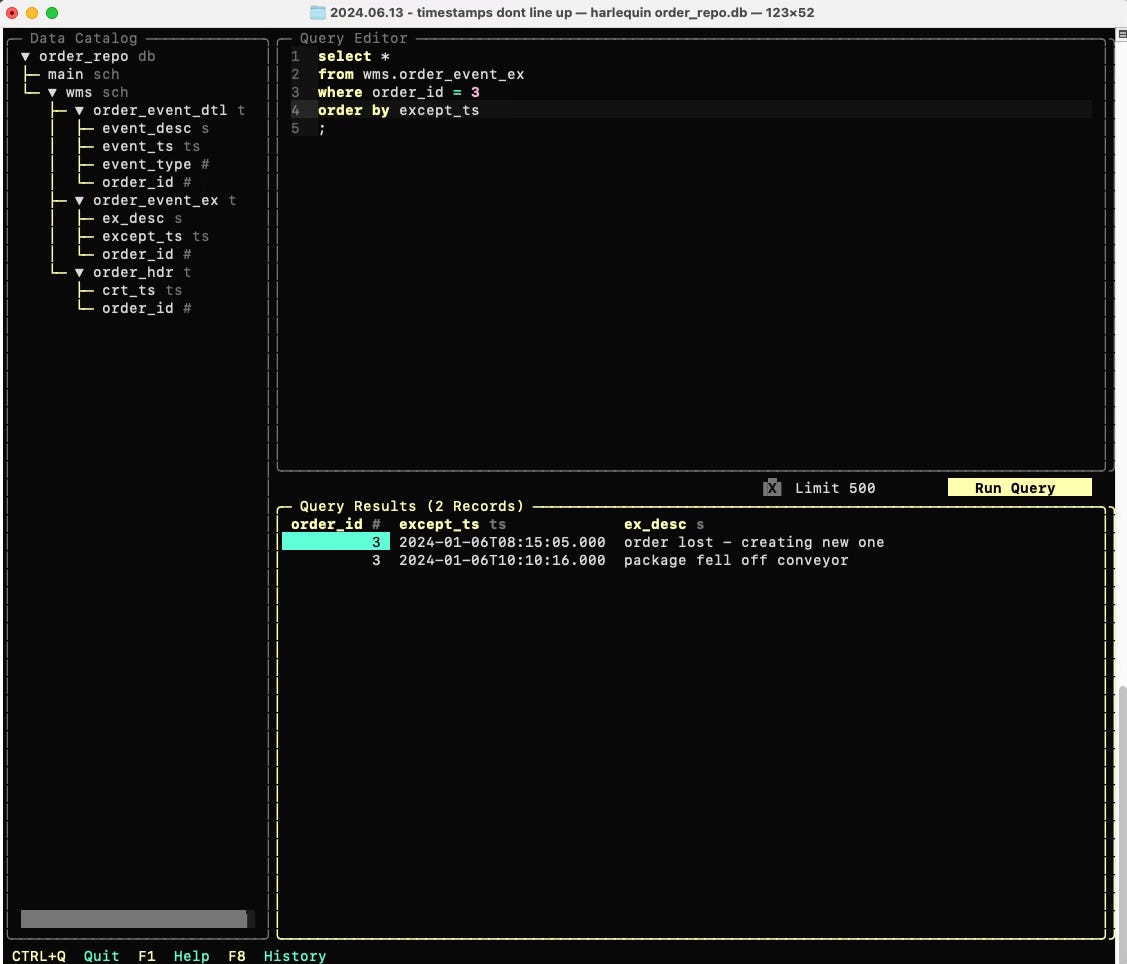Screen dimensions: 1127x964
Task: Select highlighted order_id cell in first row
Action: coord(336,541)
